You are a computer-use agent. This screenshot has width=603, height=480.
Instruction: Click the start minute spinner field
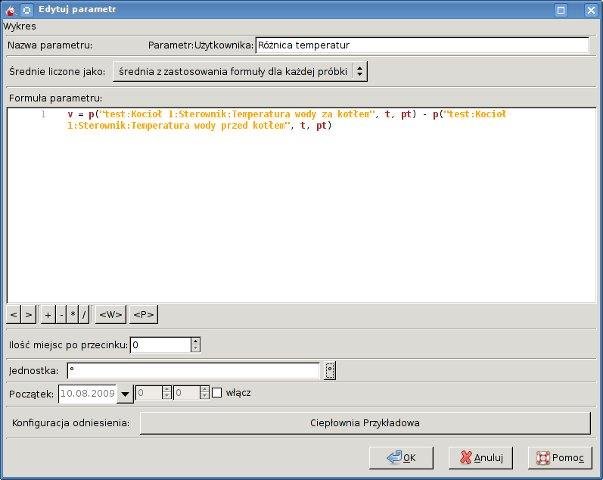click(187, 393)
